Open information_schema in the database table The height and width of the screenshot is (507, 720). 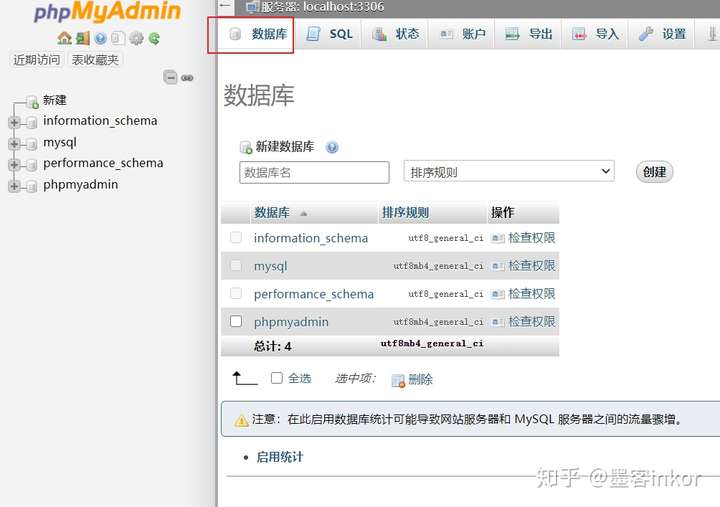click(x=311, y=238)
